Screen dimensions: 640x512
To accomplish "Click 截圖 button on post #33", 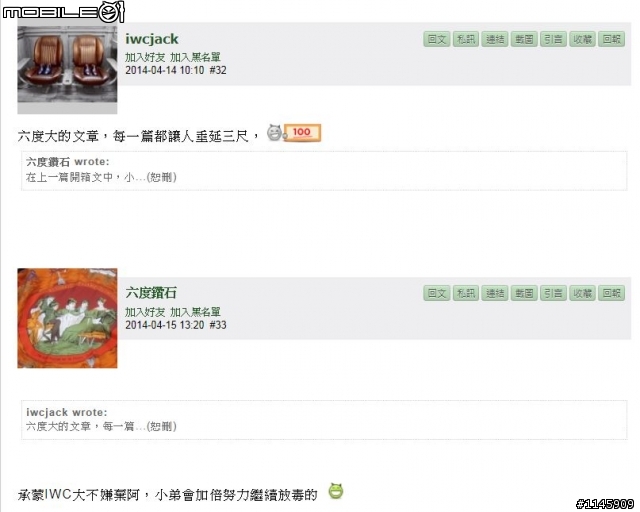I will pyautogui.click(x=524, y=293).
